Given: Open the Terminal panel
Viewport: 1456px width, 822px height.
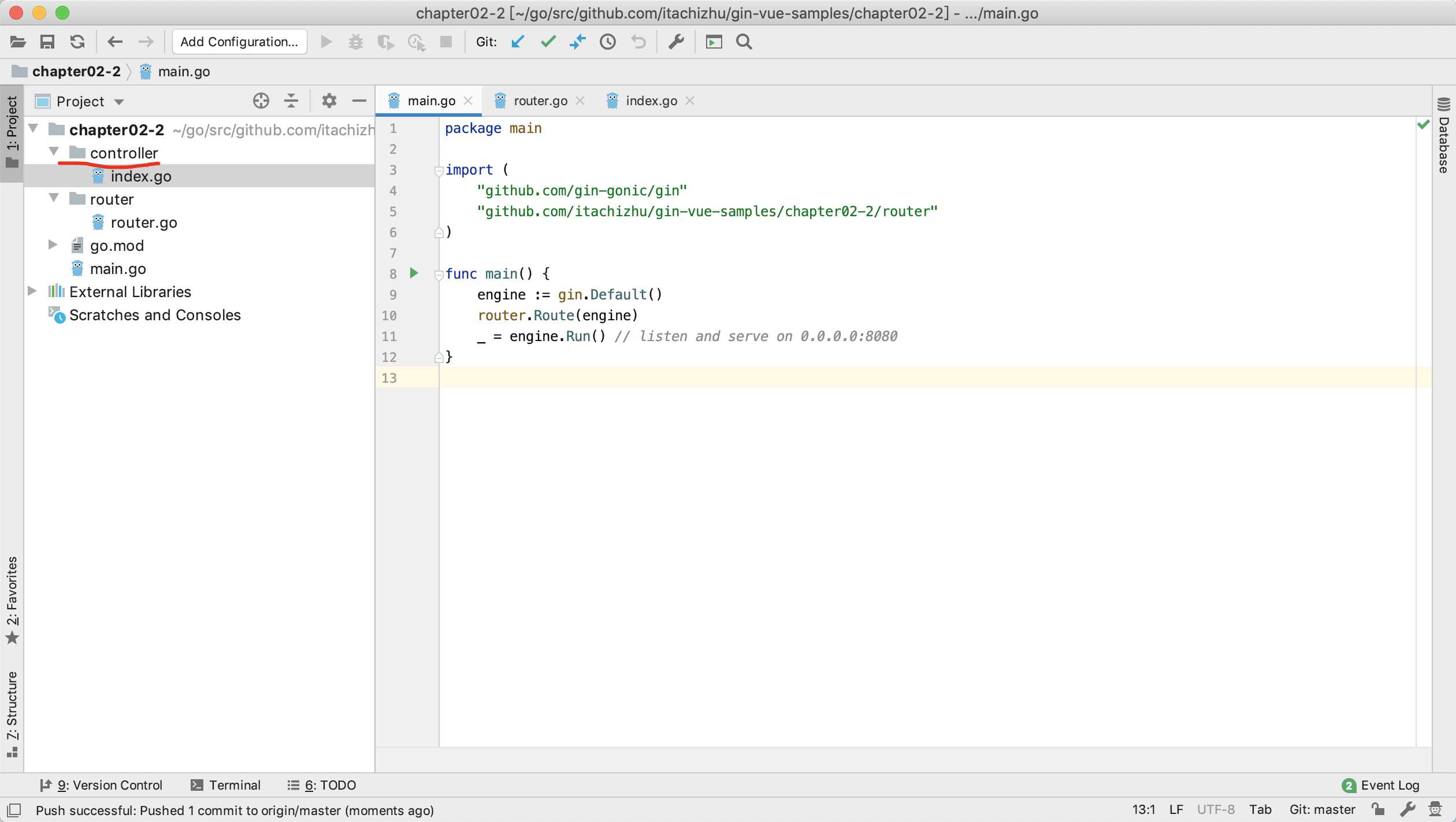Looking at the screenshot, I should (226, 785).
